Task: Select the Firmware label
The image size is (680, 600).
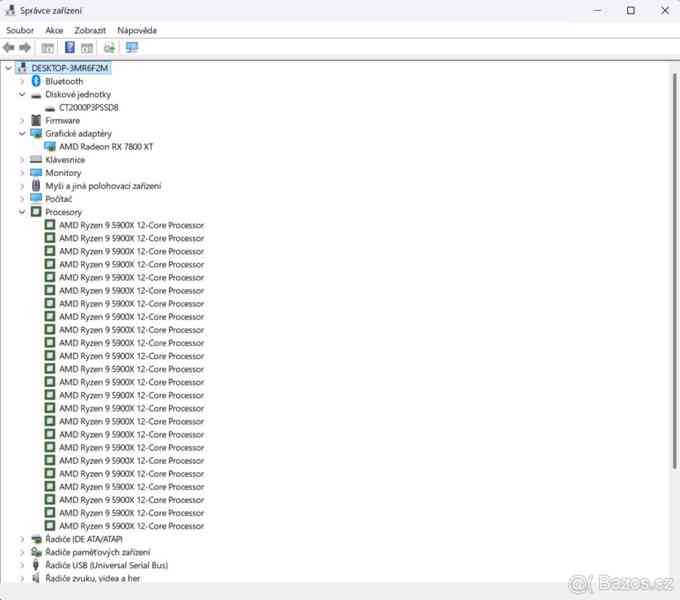Action: 62,121
